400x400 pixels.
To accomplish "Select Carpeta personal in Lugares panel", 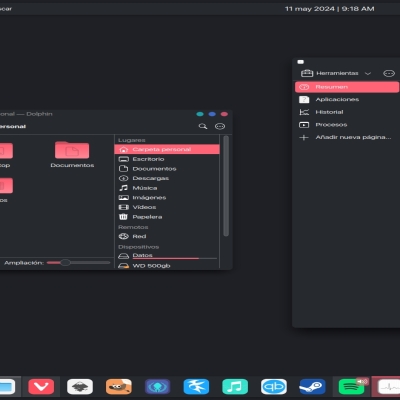I will (167, 149).
